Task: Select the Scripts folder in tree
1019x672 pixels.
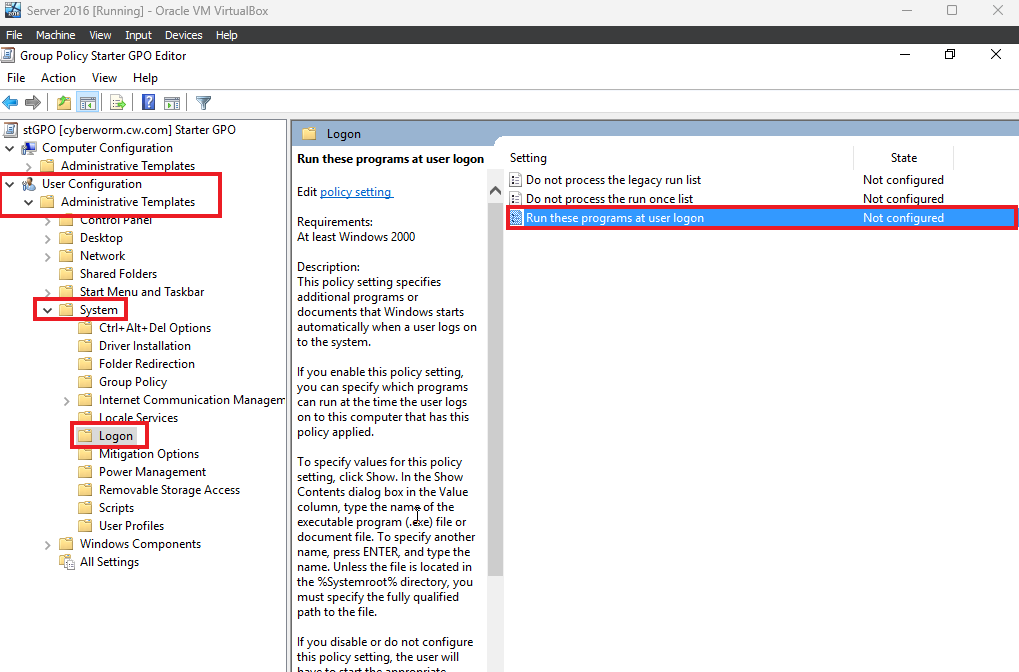Action: (116, 508)
